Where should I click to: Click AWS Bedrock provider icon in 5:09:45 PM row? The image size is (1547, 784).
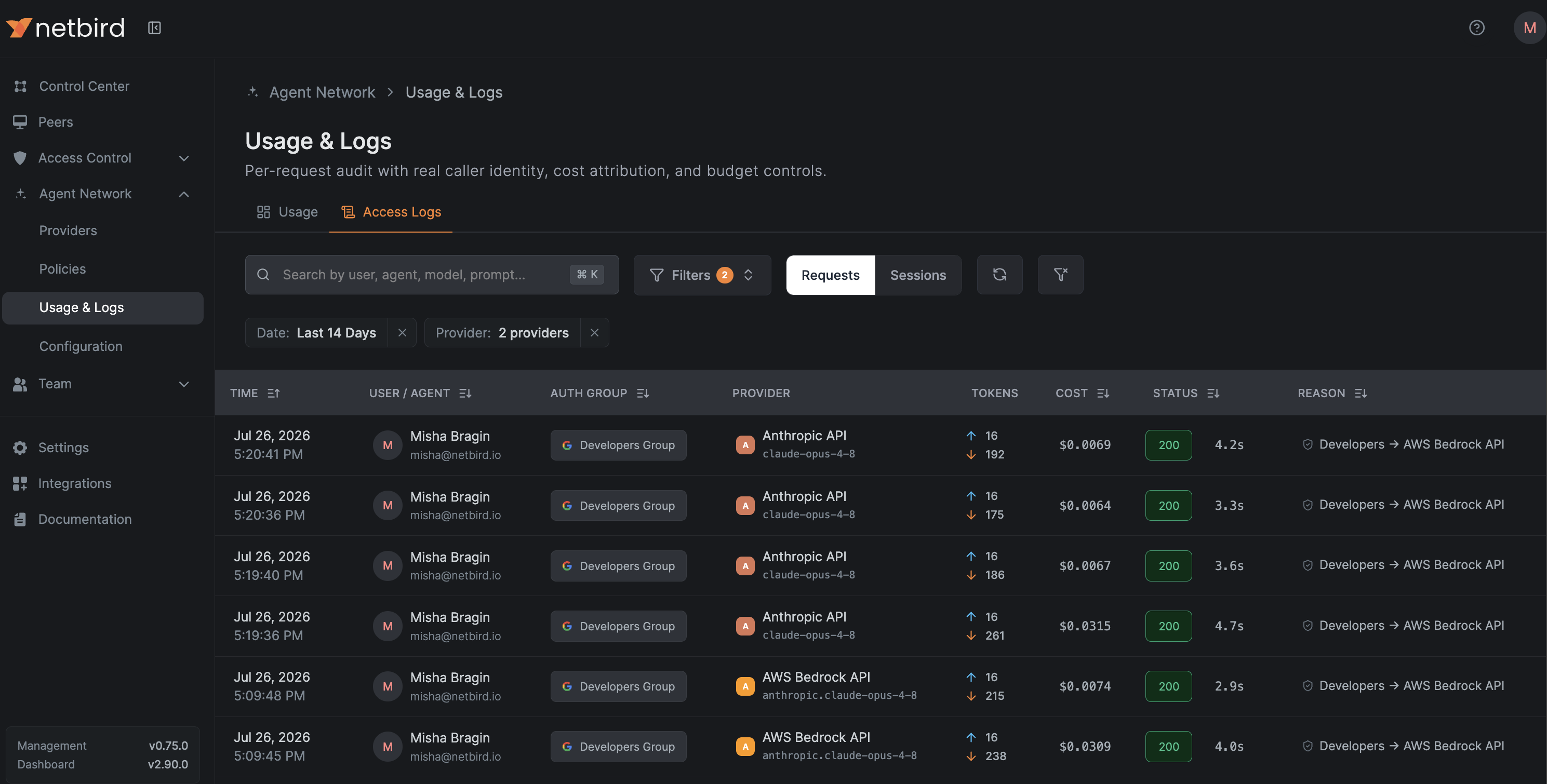tap(745, 746)
